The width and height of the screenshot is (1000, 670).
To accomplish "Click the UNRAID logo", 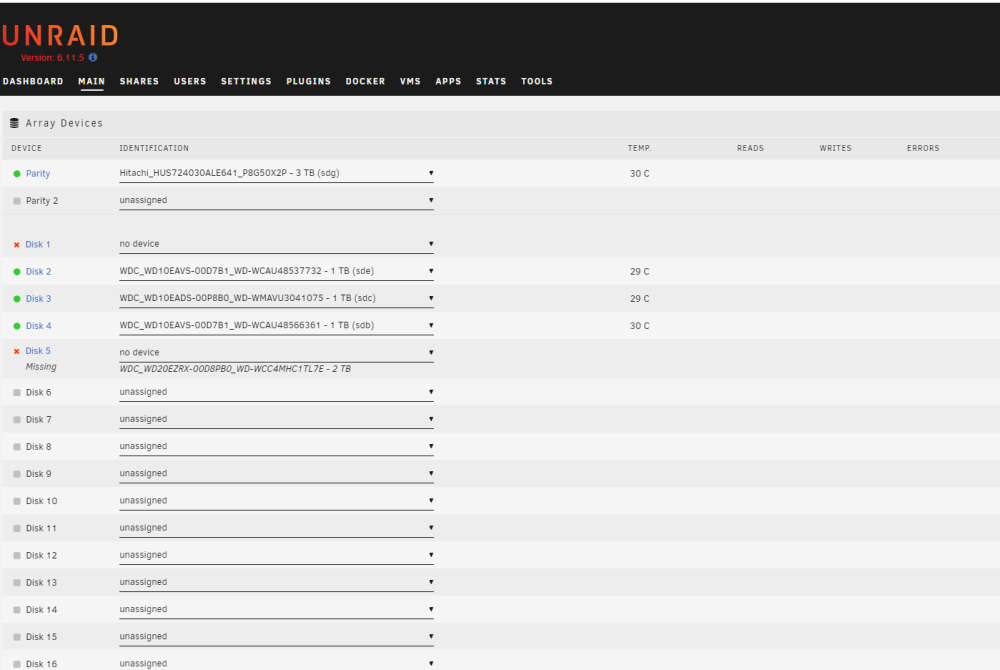I will pos(60,36).
